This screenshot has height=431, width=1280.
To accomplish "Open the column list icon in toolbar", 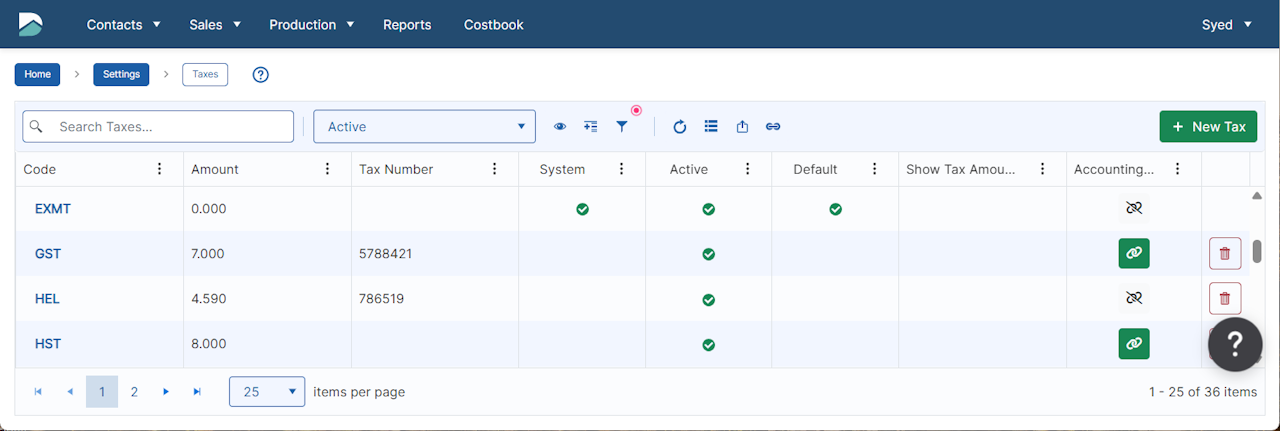I will click(711, 127).
